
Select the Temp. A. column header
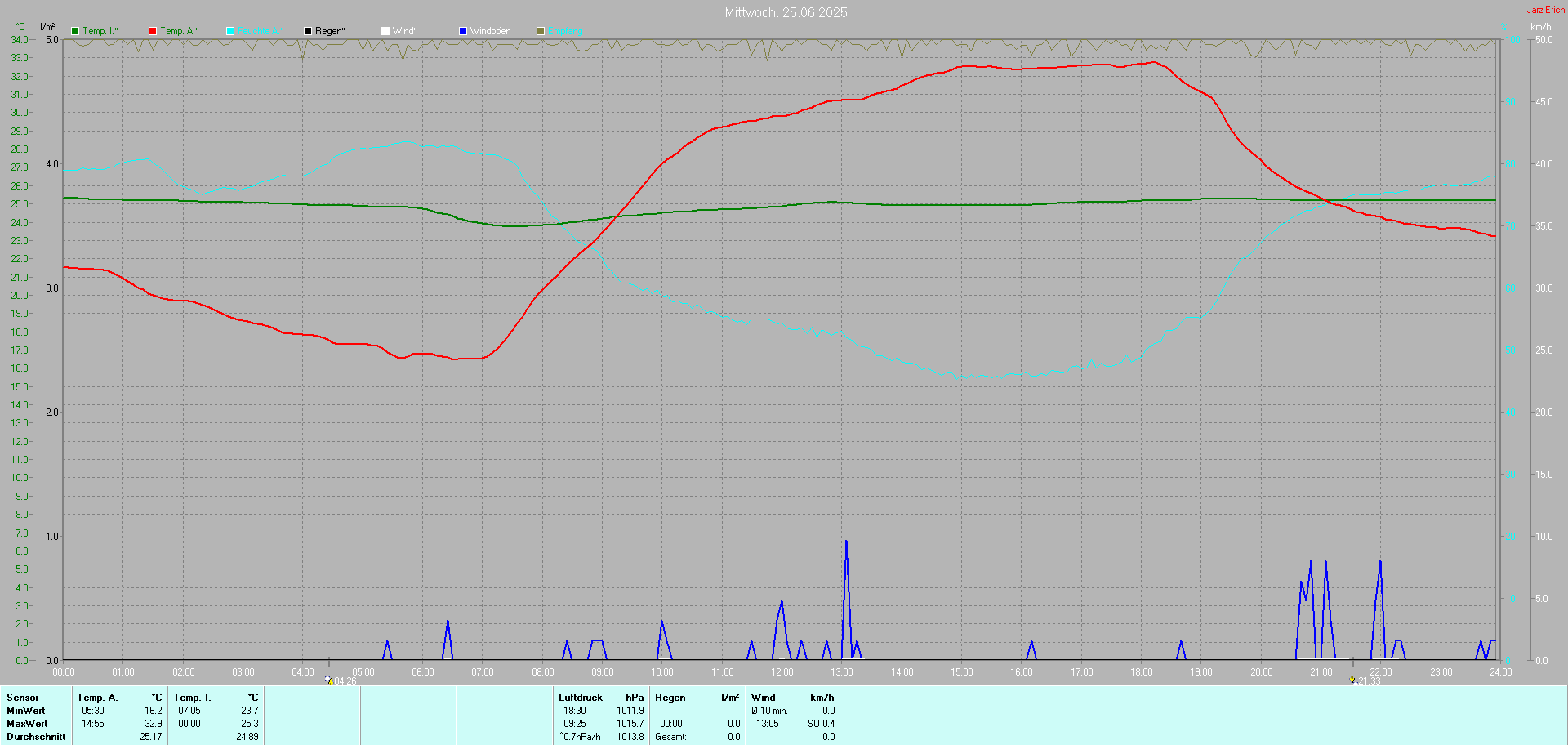pos(97,698)
